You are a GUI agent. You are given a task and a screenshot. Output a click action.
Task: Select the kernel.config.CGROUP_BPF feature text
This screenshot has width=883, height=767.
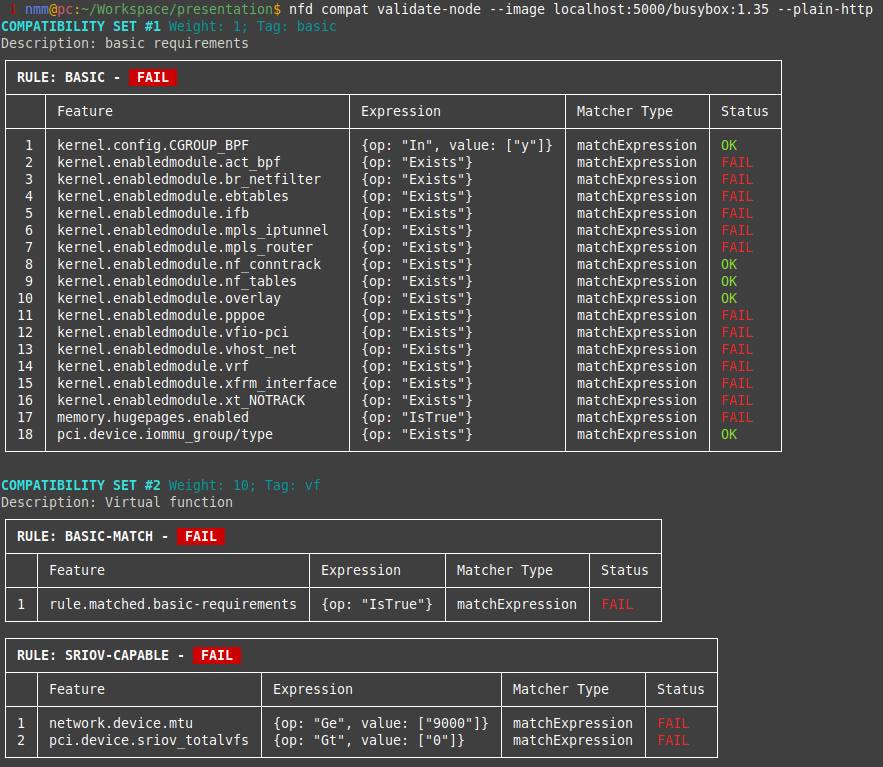[152, 145]
